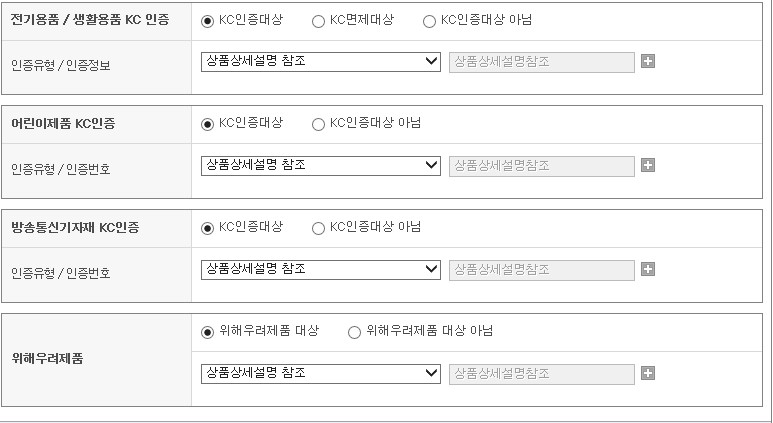Select KC인증대상 for 어린이제품 KC인증
Screen dimensions: 773x423
click(208, 124)
